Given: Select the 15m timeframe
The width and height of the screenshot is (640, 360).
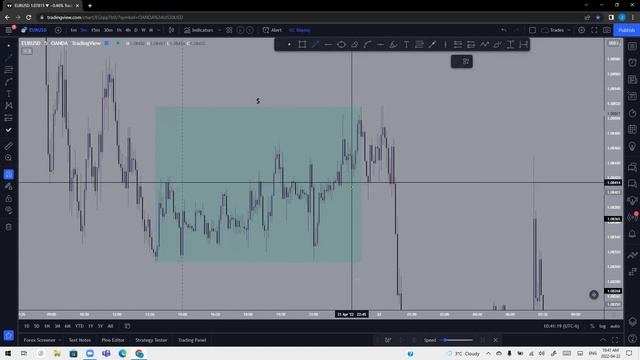Looking at the screenshot, I should pos(95,30).
